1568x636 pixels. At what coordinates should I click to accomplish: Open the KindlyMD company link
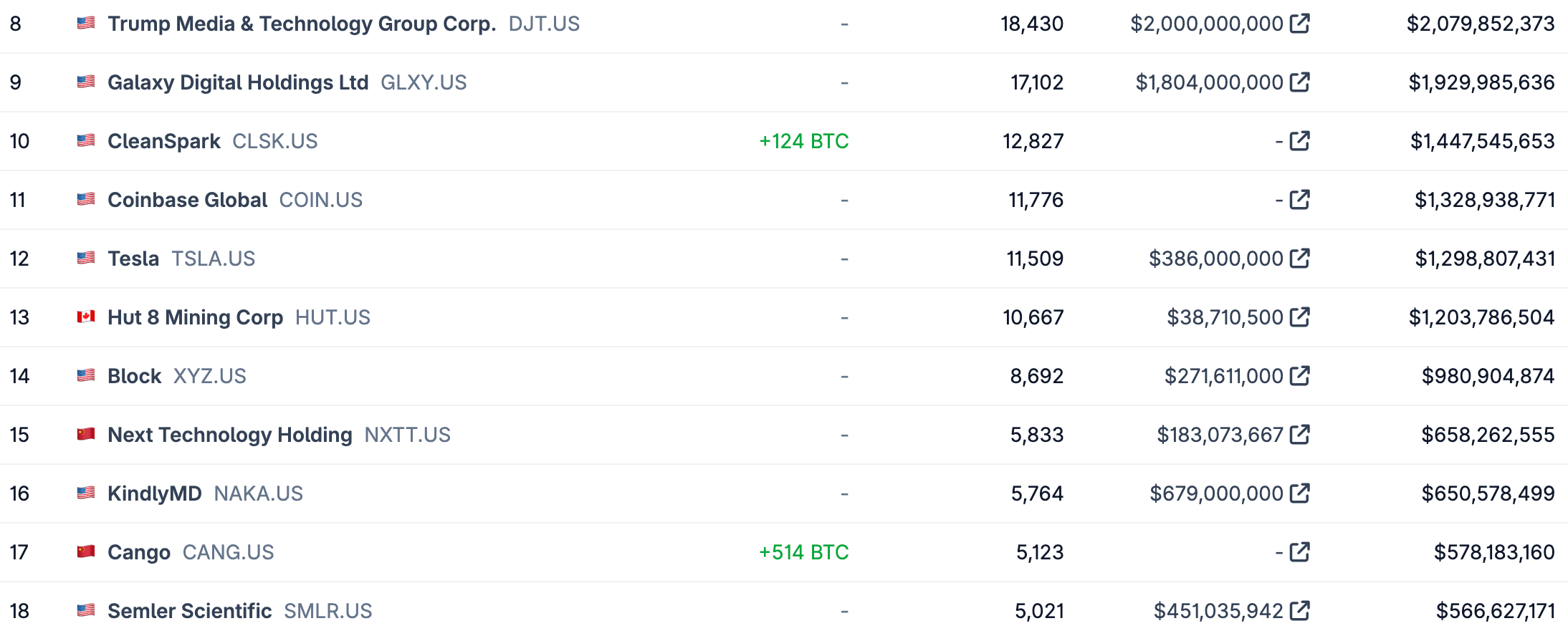click(154, 493)
